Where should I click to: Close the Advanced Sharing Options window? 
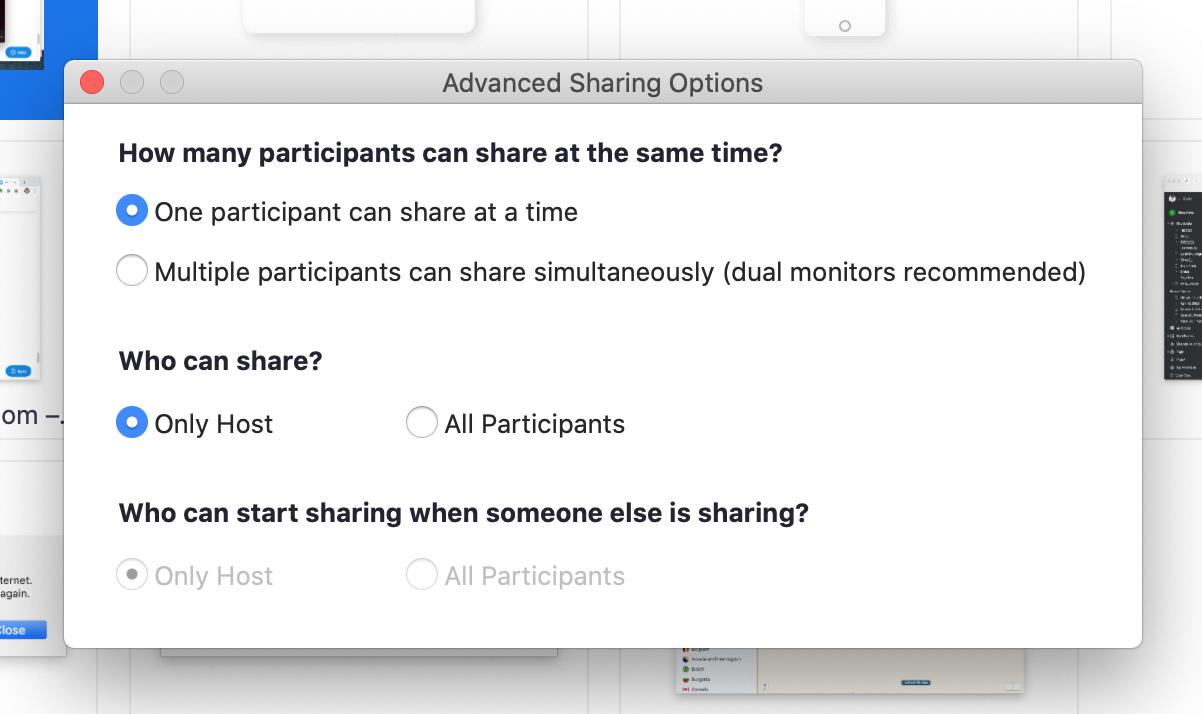pyautogui.click(x=92, y=82)
